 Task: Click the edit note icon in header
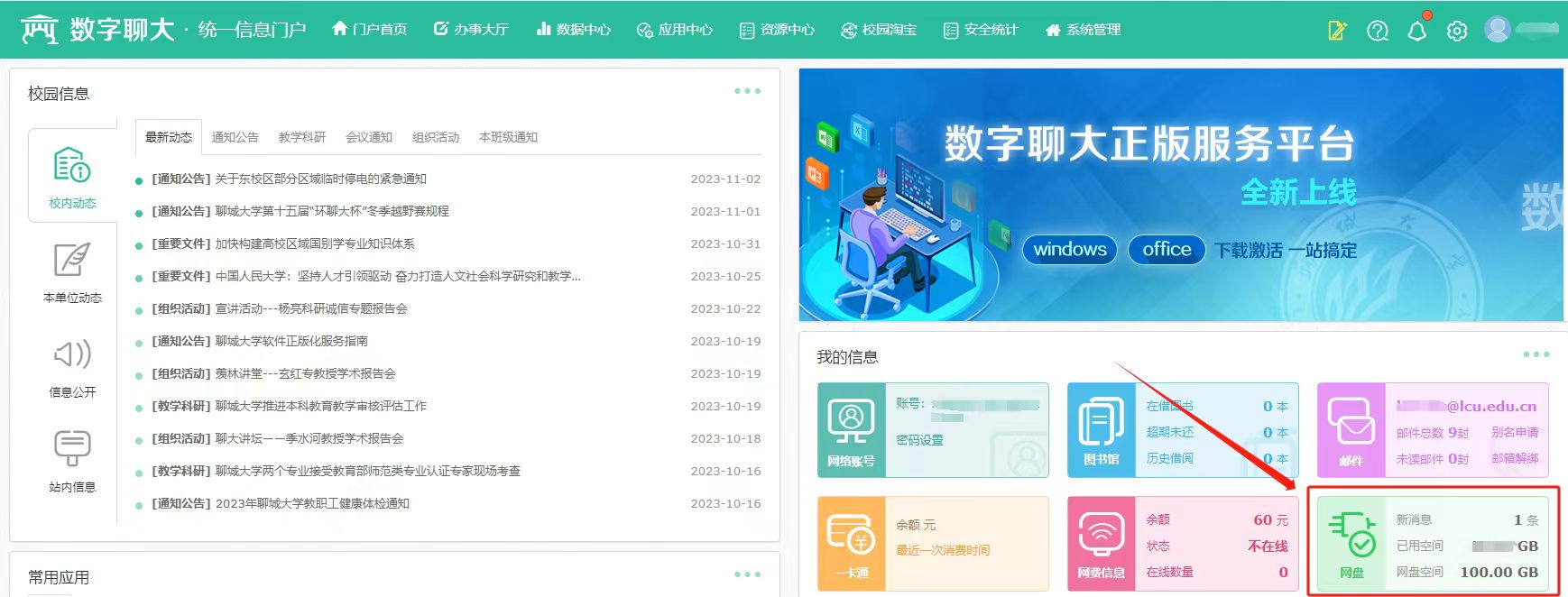pyautogui.click(x=1337, y=31)
